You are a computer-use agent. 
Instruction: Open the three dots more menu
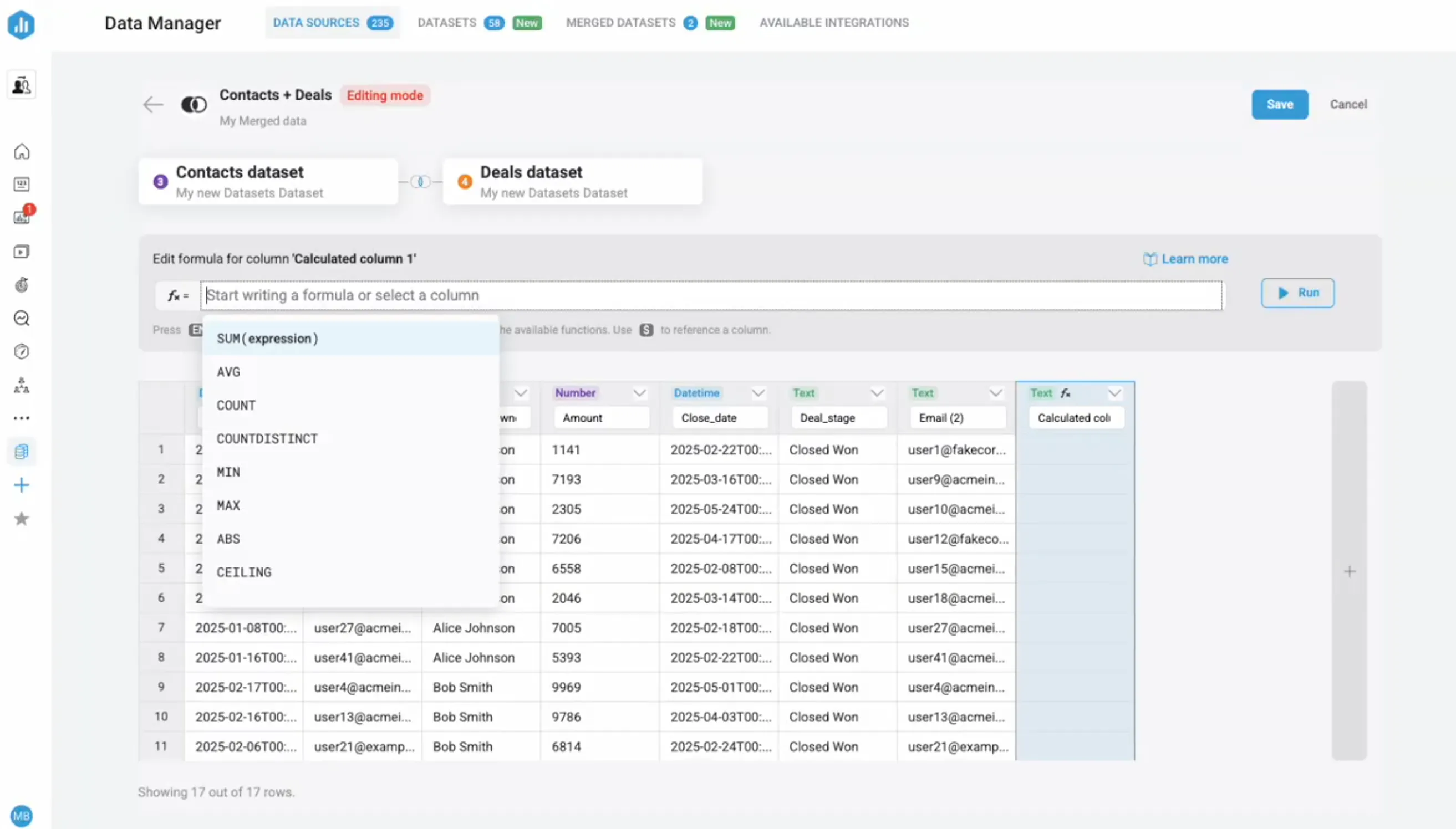click(x=22, y=418)
